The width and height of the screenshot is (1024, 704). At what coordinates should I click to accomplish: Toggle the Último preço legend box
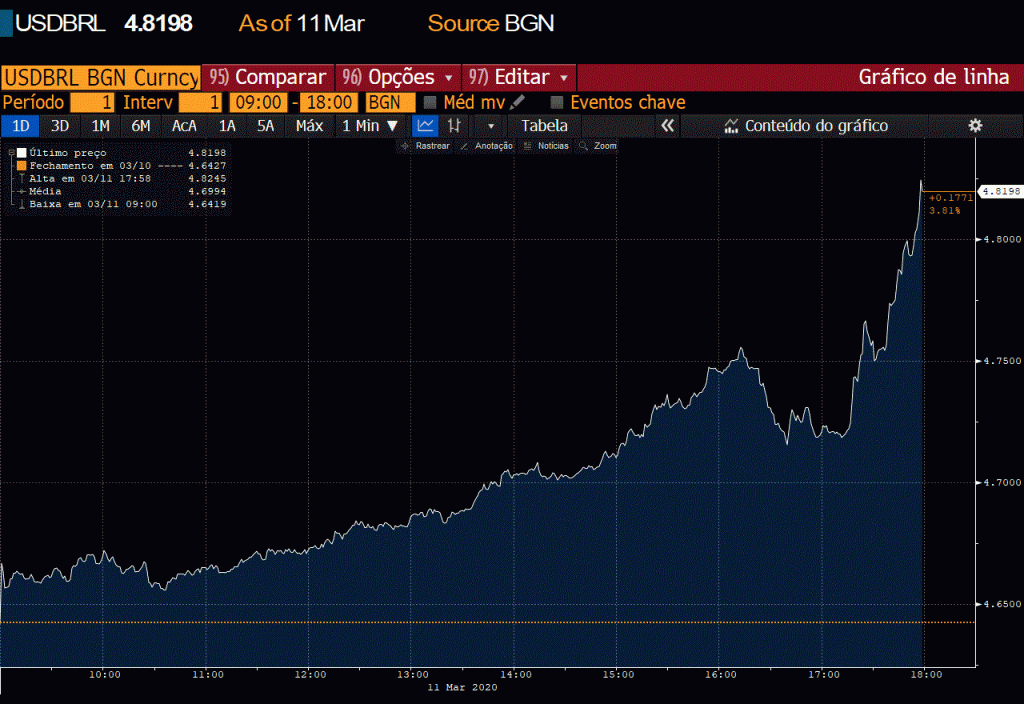(x=21, y=153)
